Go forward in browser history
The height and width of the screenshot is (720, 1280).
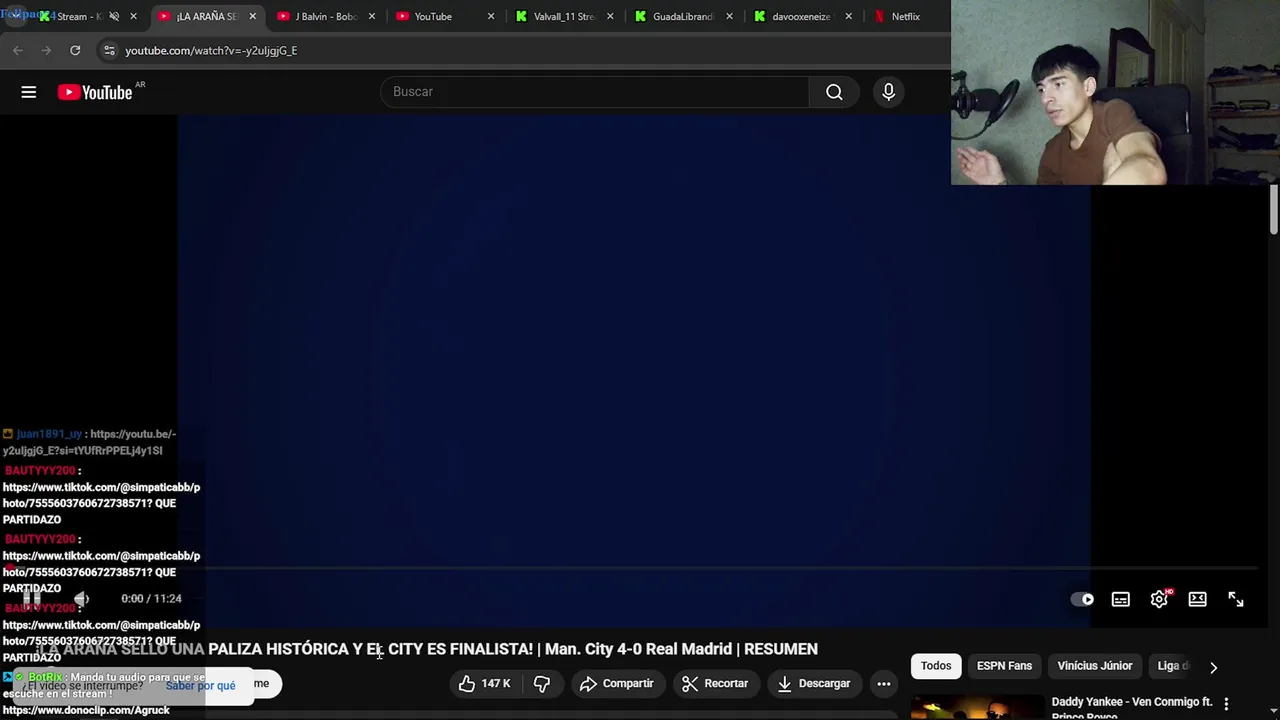[46, 50]
